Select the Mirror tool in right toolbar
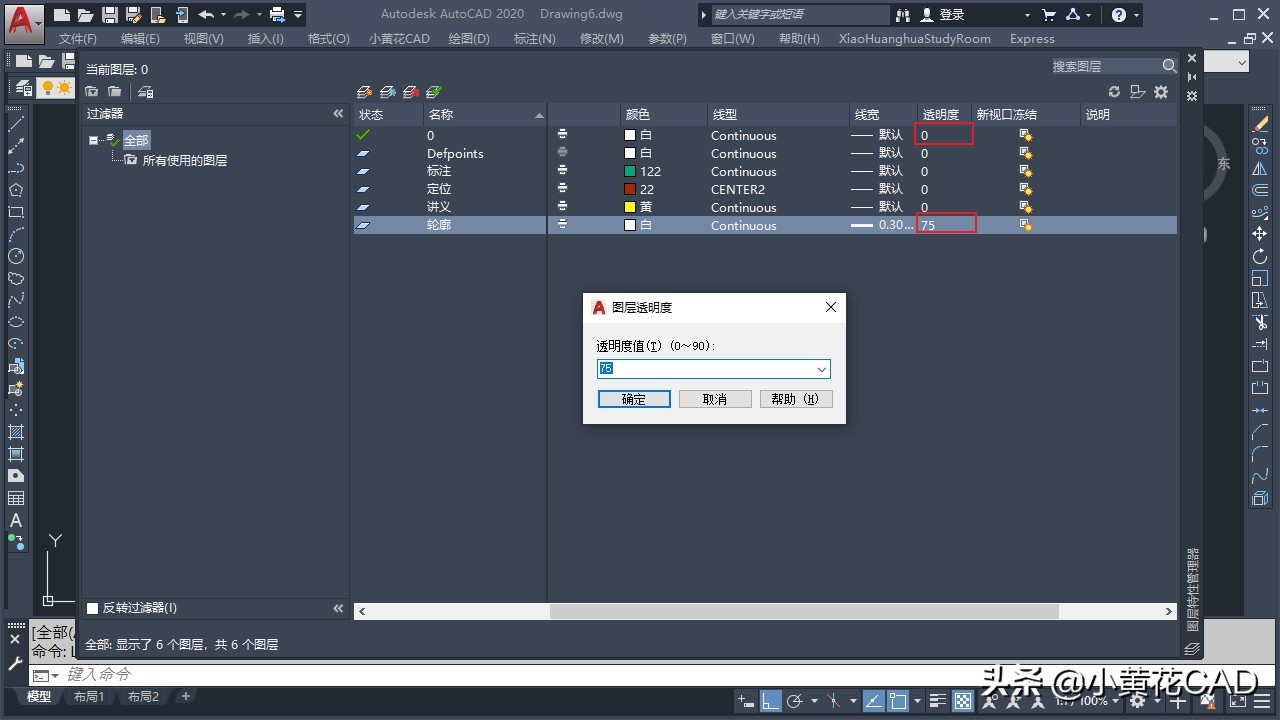This screenshot has height=720, width=1280. pos(1260,168)
